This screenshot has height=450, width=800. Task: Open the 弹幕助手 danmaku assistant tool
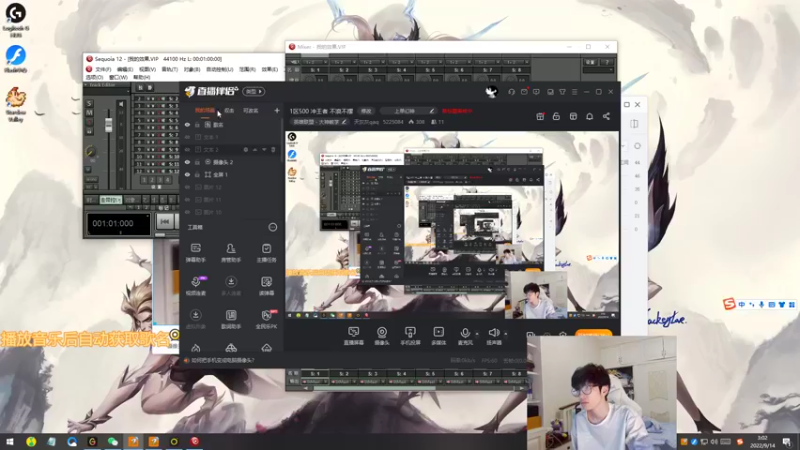195,253
